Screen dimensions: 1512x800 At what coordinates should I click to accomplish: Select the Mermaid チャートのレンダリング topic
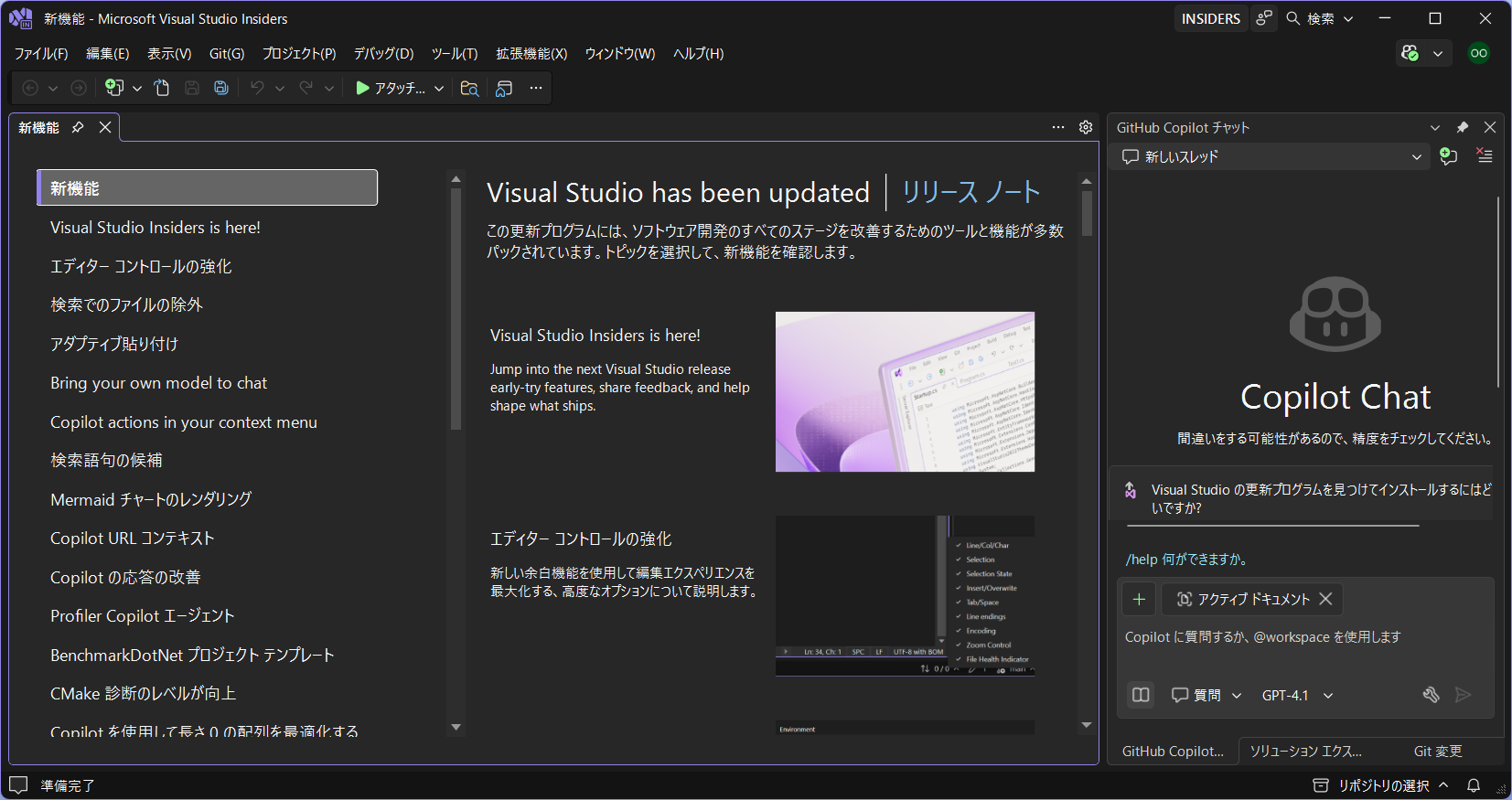tap(151, 499)
